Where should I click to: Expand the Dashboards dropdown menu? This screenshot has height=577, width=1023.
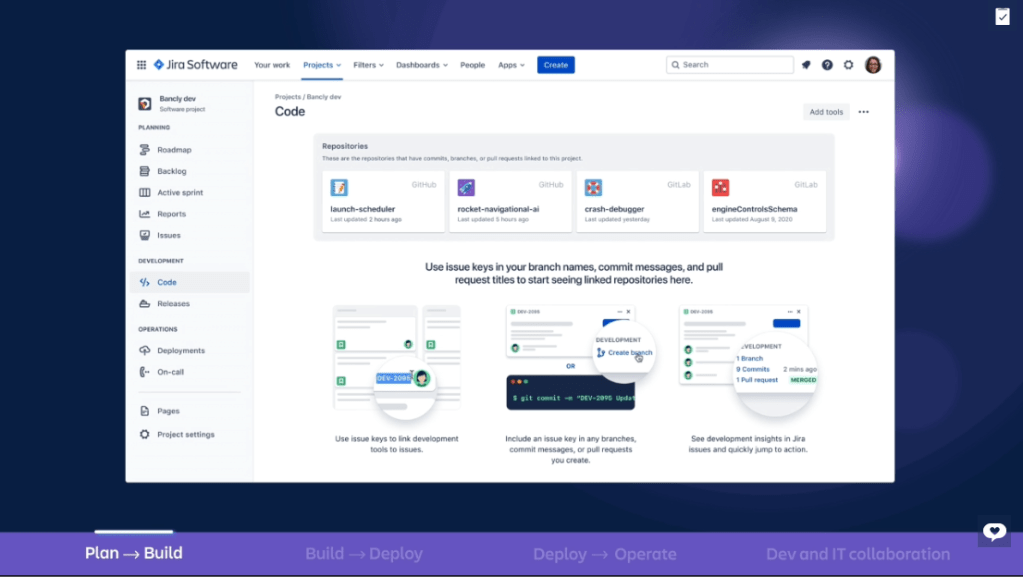coord(421,65)
